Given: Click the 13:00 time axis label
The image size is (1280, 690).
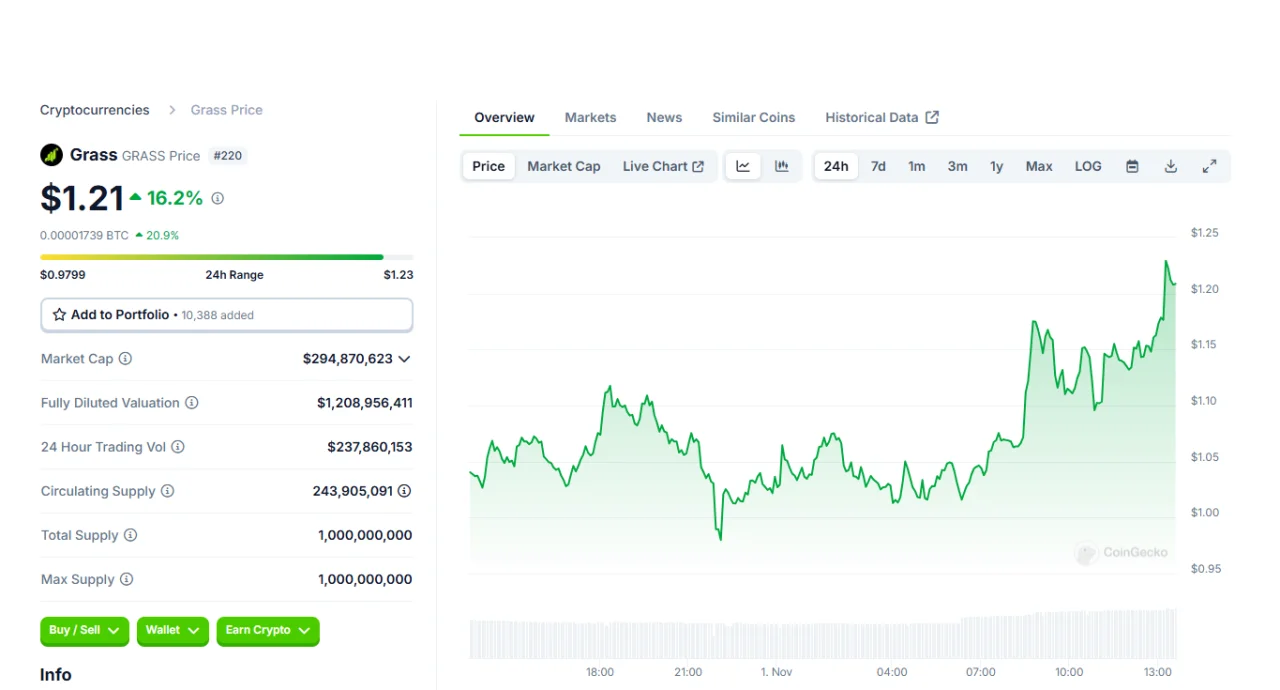Looking at the screenshot, I should pos(1158,672).
